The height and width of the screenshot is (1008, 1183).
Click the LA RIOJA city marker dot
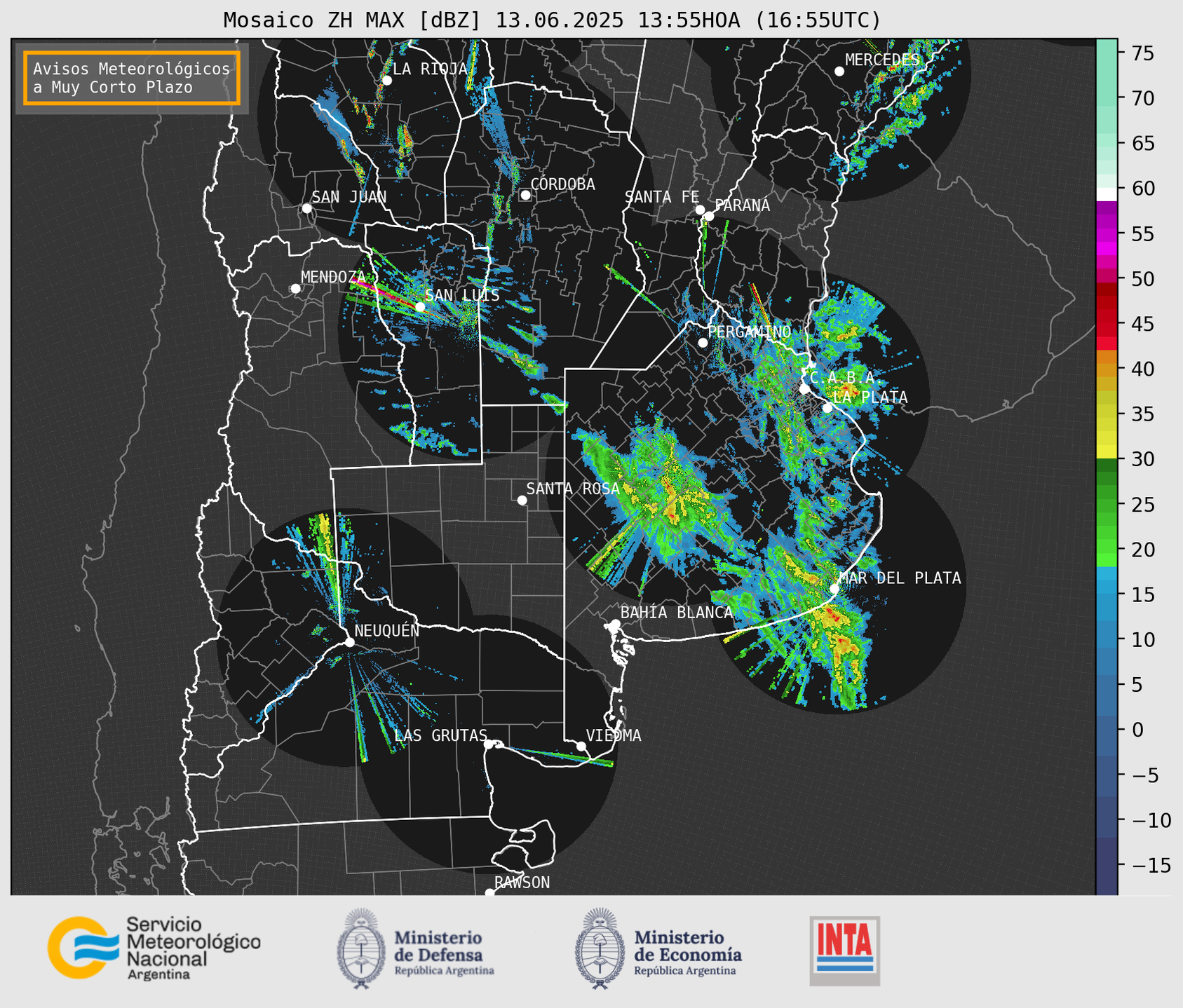point(386,81)
